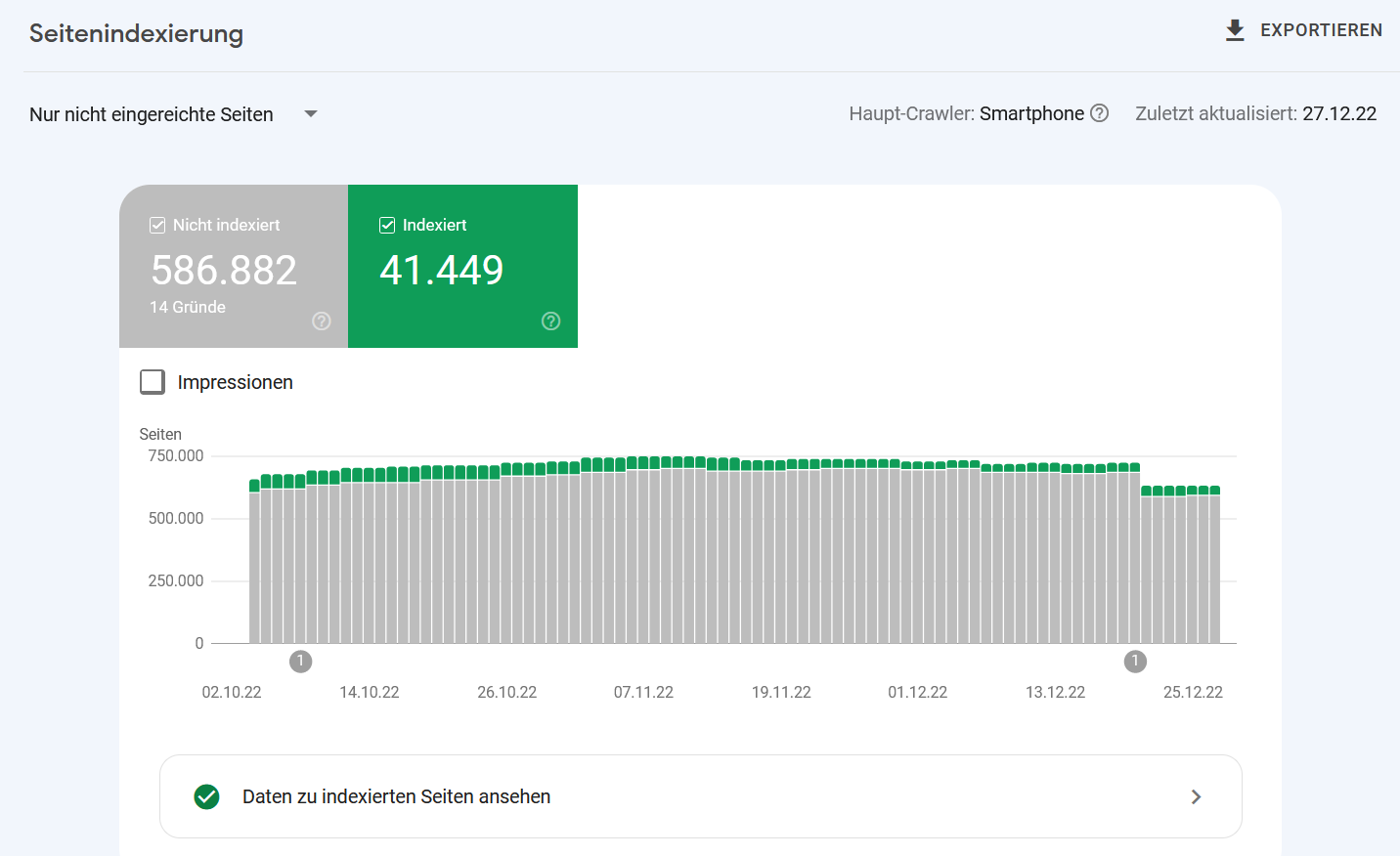This screenshot has width=1400, height=856.
Task: Click the Exportieren download icon
Action: [1235, 30]
